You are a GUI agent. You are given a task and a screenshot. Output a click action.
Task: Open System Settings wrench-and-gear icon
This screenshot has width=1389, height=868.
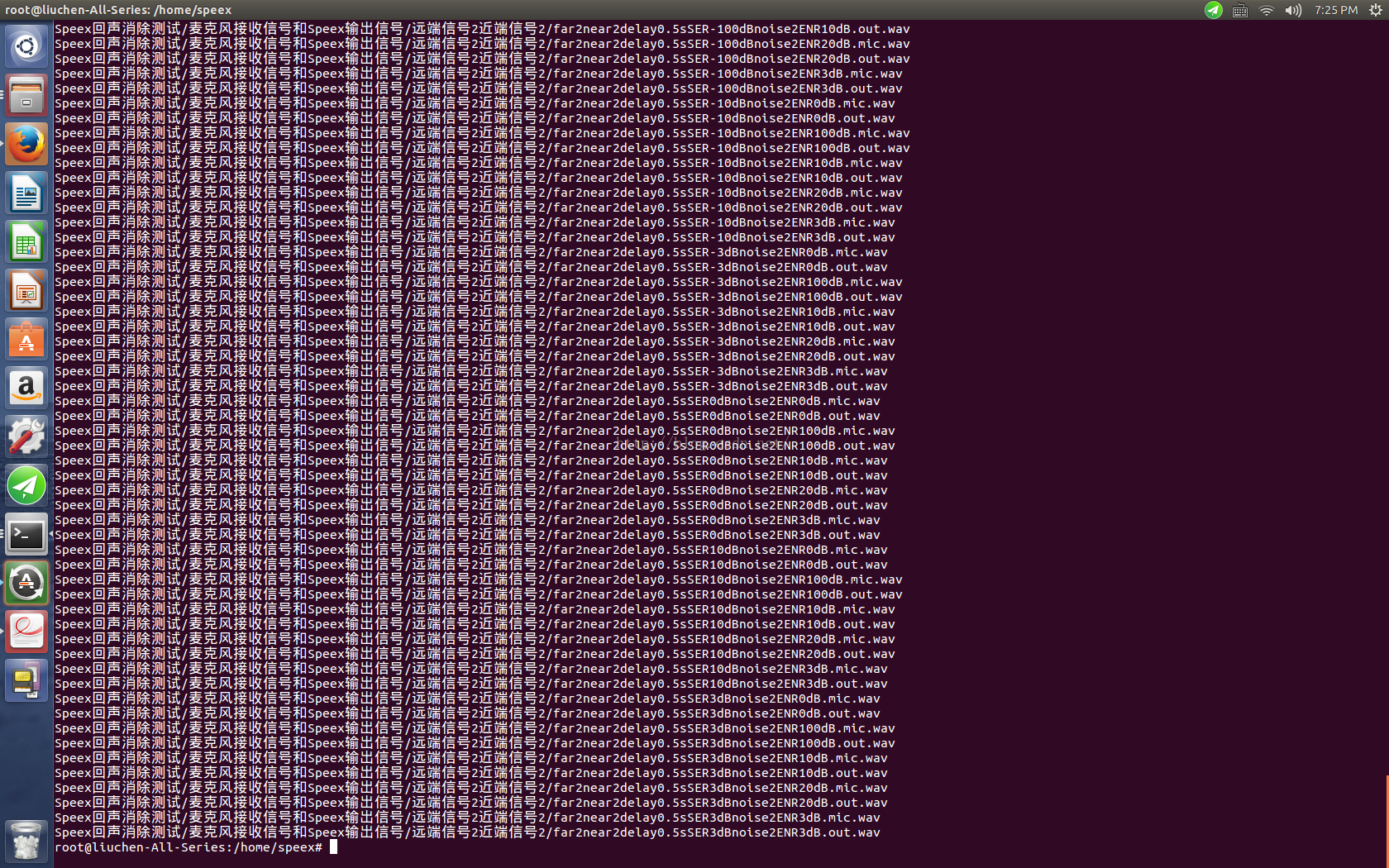(x=26, y=436)
